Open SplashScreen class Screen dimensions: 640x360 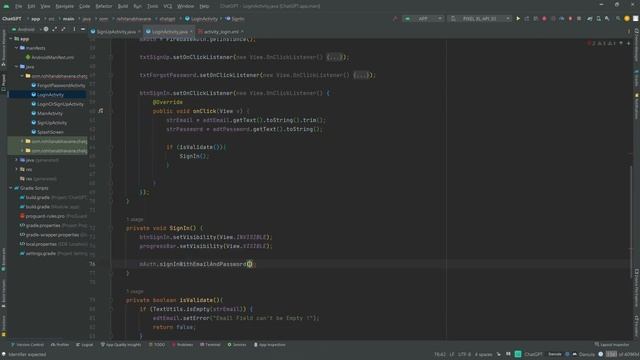tap(47, 132)
